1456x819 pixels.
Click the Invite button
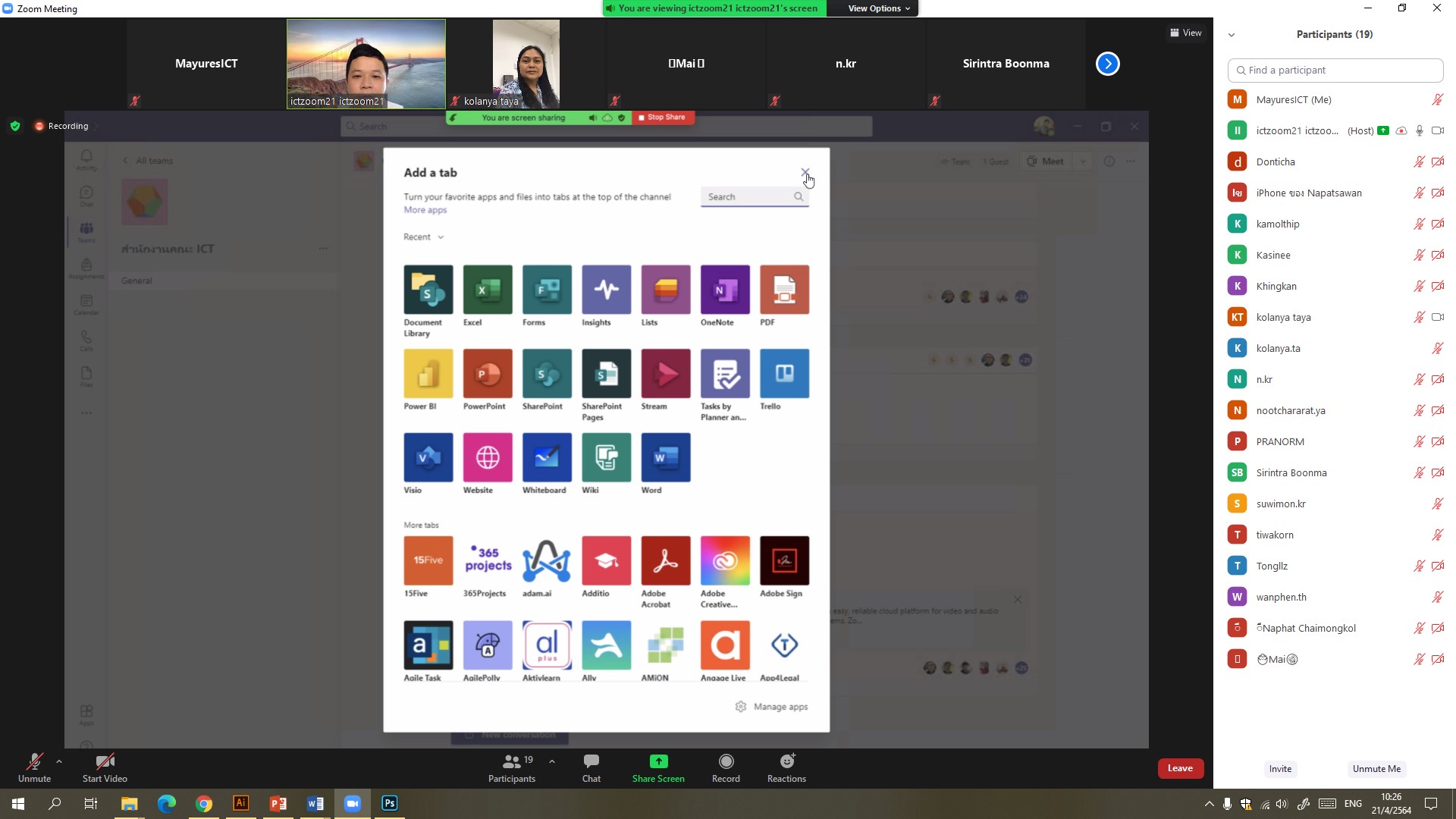[x=1280, y=769]
